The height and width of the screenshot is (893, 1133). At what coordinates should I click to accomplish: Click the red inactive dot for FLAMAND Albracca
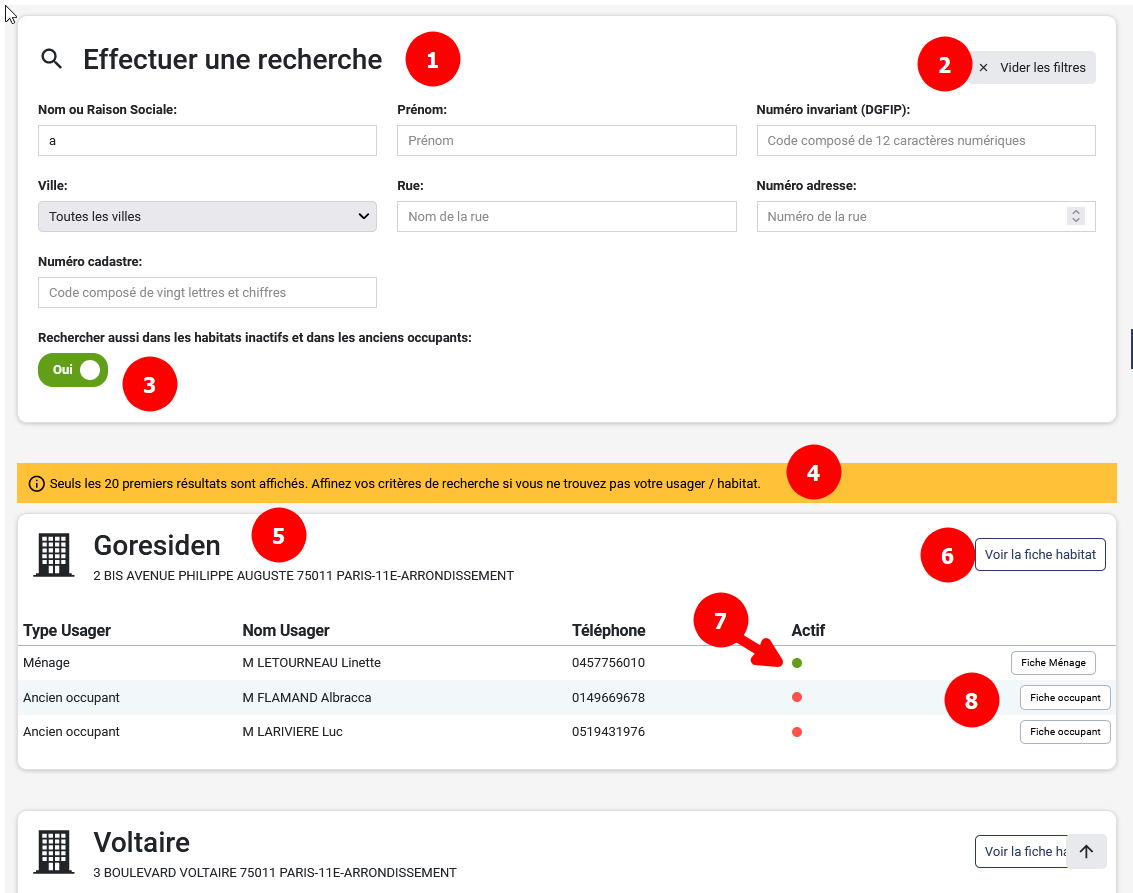[x=797, y=697]
